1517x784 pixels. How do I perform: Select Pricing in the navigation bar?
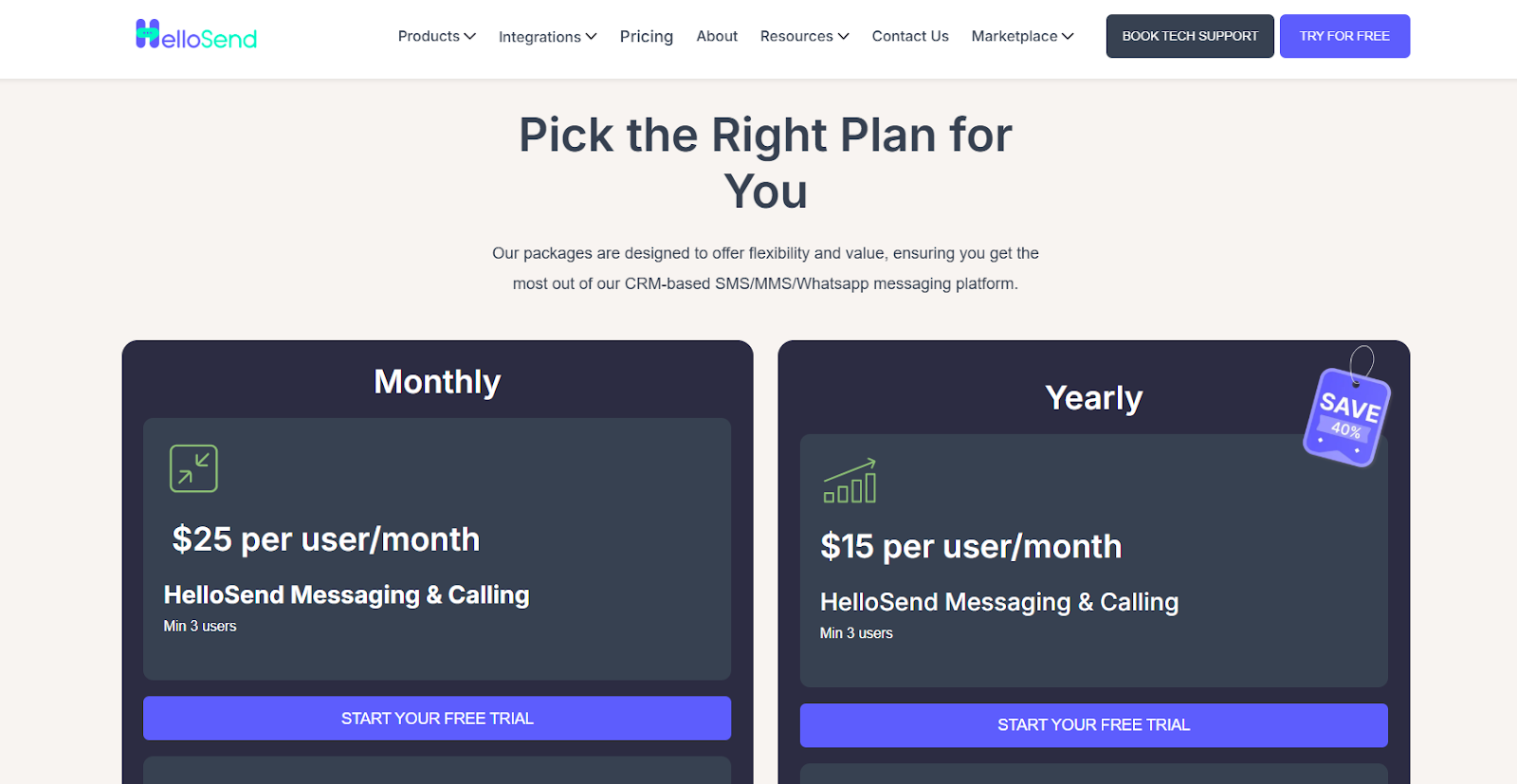646,36
